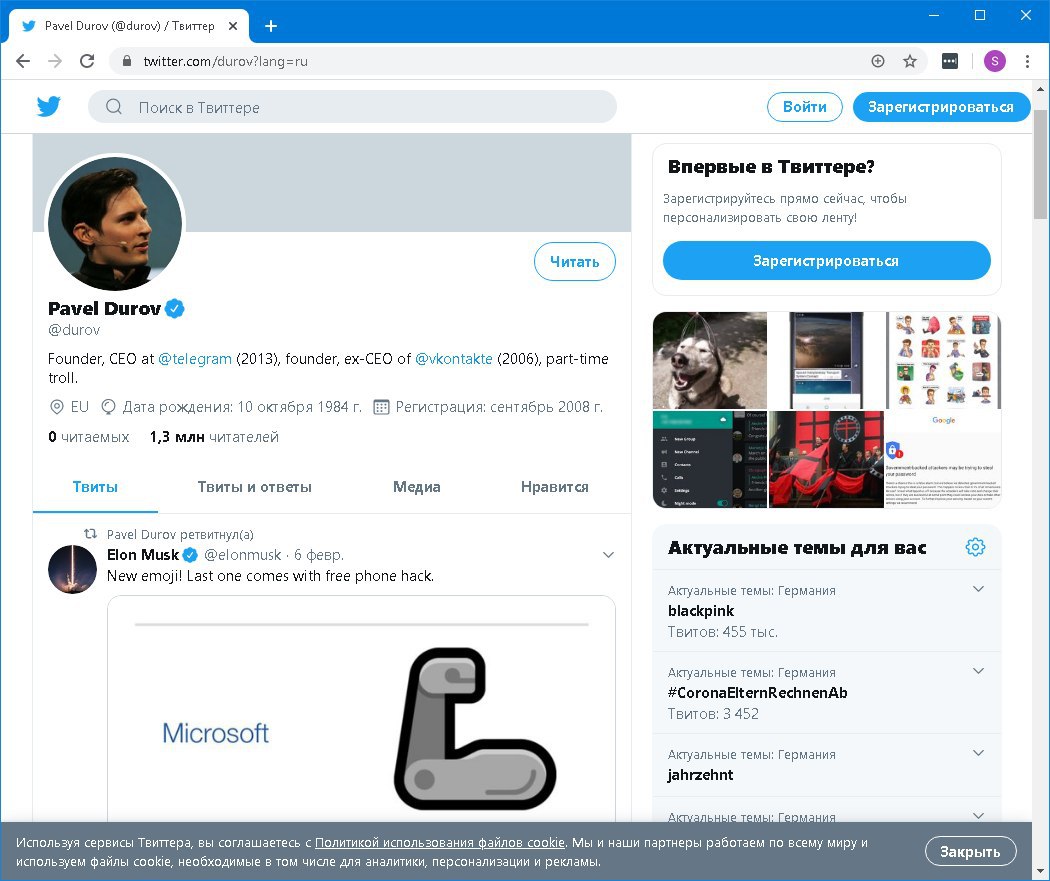1050x881 pixels.
Task: Open the 0 читаемых following list
Action: tap(88, 437)
